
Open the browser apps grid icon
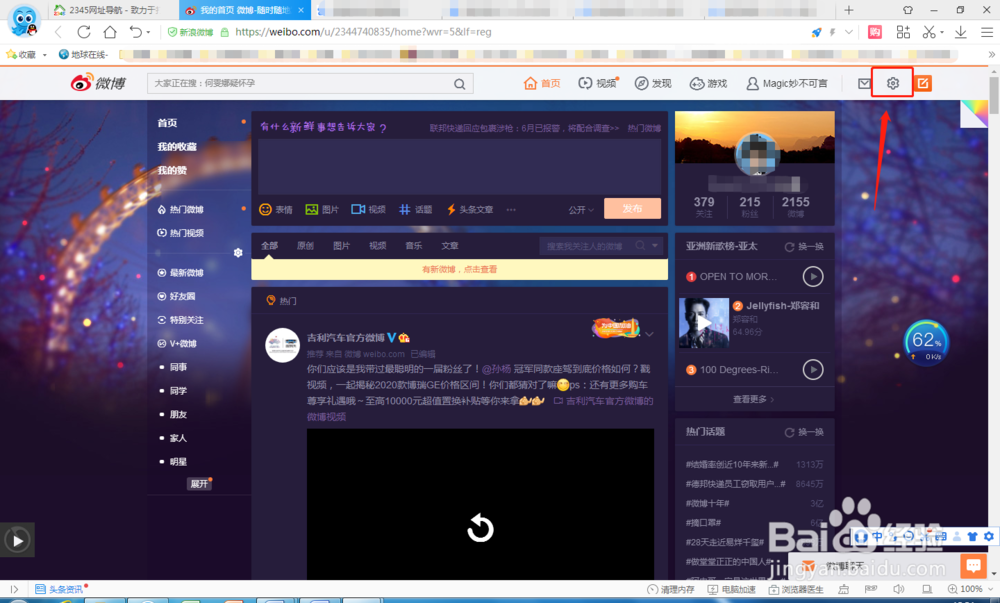pos(903,32)
